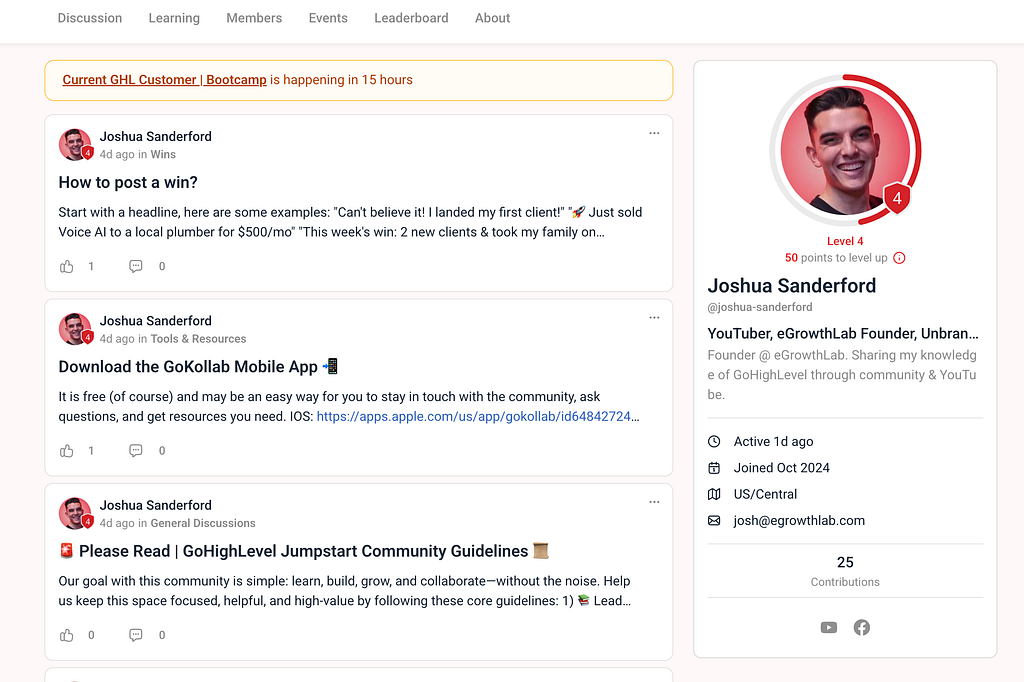1024x682 pixels.
Task: Click 'YouTuber, eGrowthLab Founder' headline
Action: (x=843, y=334)
